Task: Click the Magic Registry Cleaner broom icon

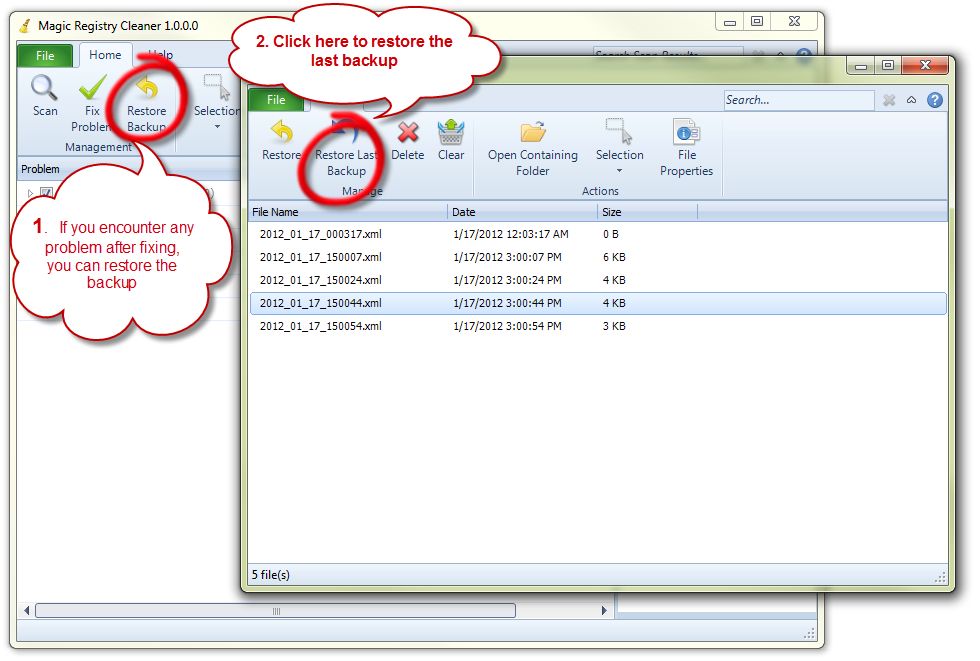Action: [x=26, y=26]
